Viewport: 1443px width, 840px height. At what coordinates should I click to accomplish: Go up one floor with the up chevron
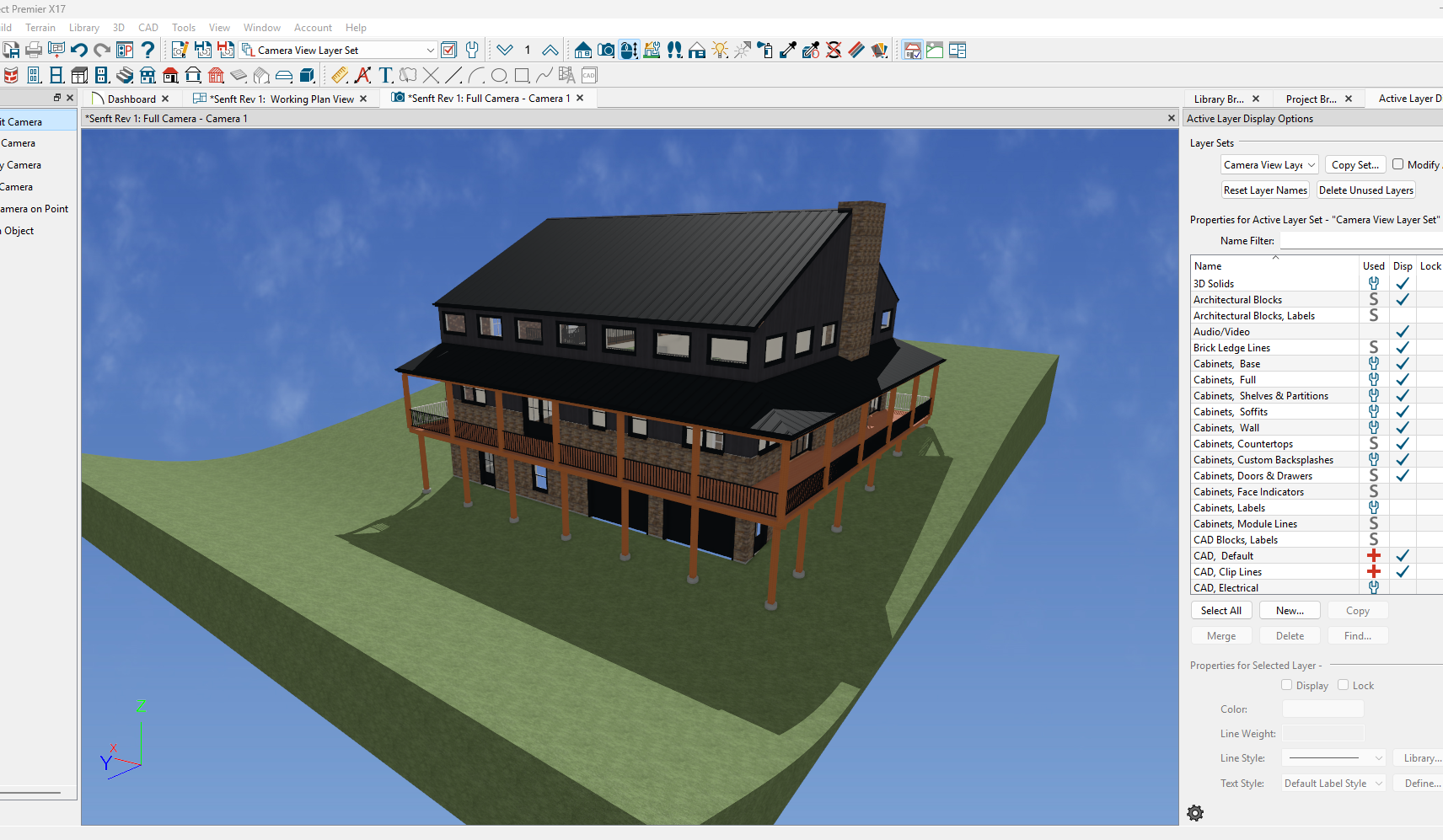click(550, 51)
